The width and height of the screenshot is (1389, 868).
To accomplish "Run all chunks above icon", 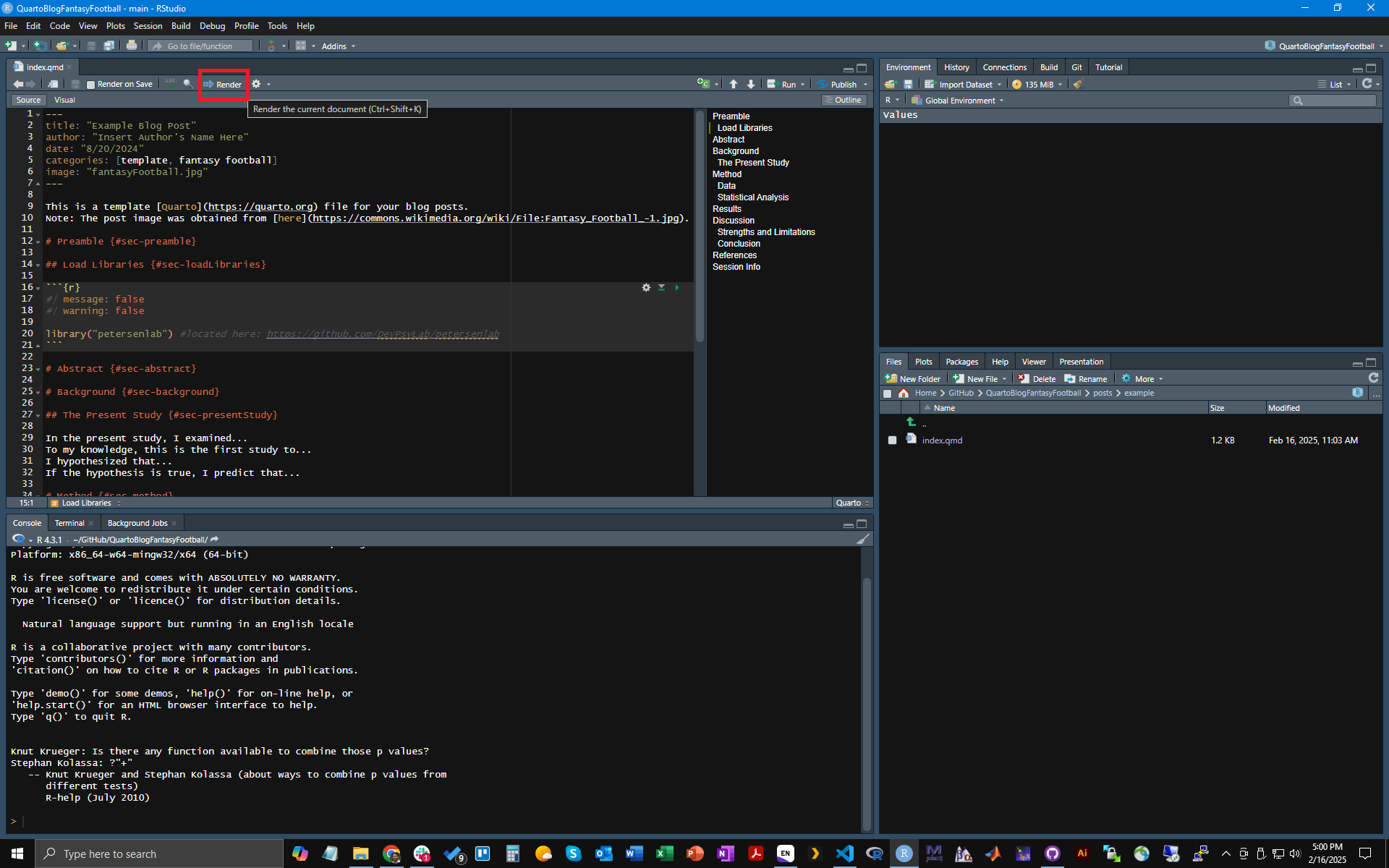I will click(x=661, y=287).
